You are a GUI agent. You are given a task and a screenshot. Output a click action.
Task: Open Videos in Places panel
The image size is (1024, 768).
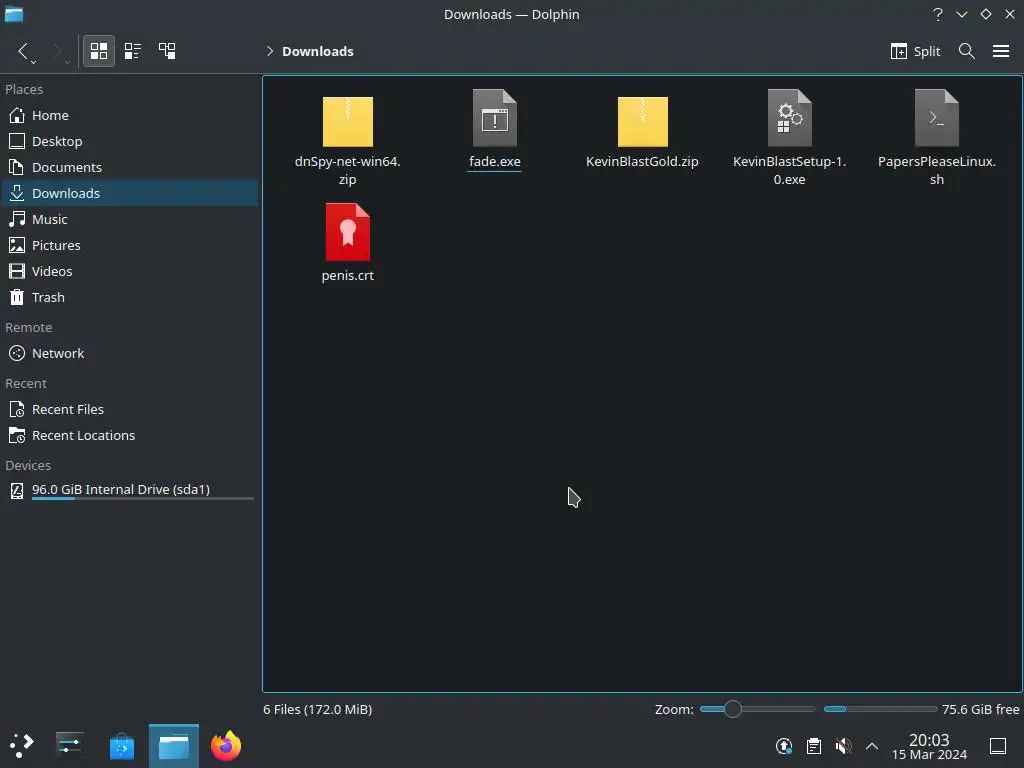click(x=130, y=271)
